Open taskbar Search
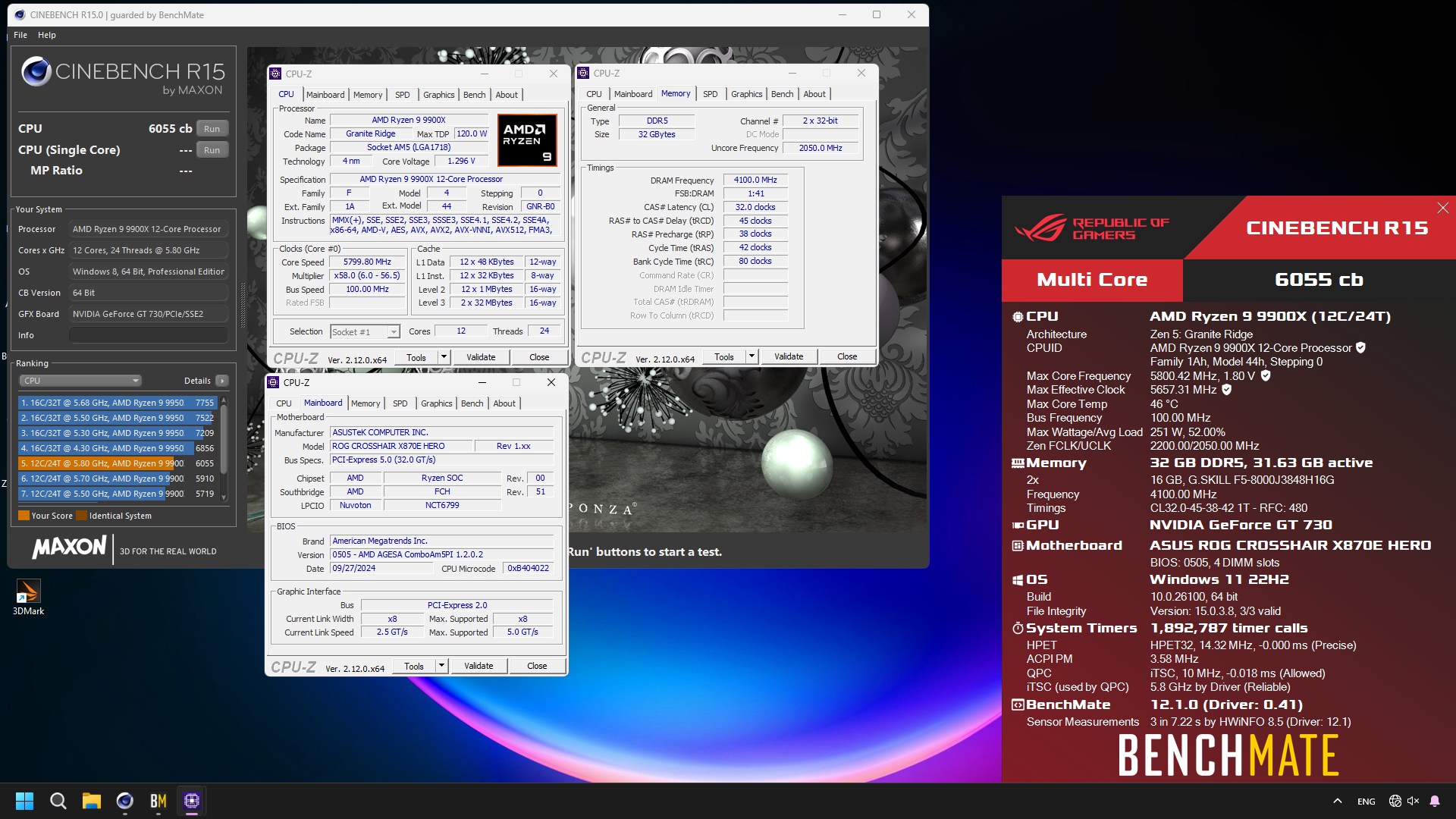 coord(58,801)
